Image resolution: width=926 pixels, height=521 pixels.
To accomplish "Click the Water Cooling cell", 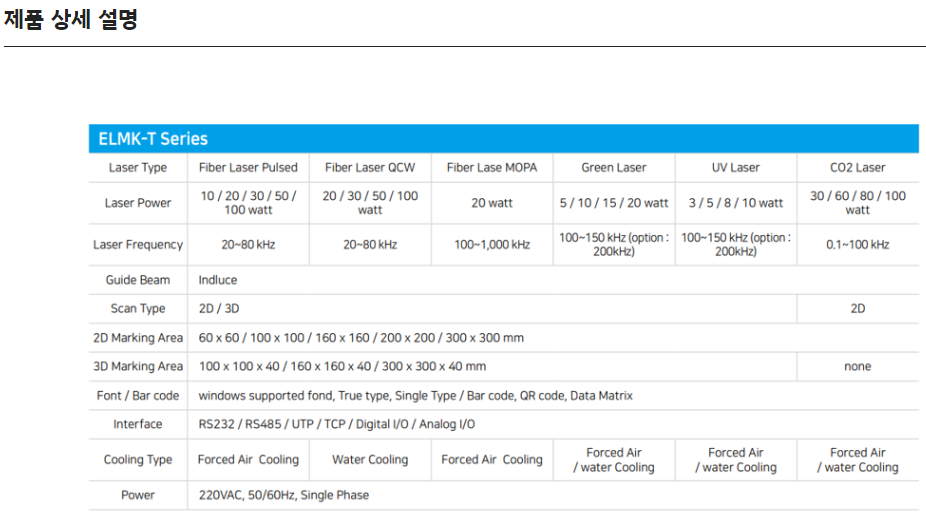I will [370, 460].
